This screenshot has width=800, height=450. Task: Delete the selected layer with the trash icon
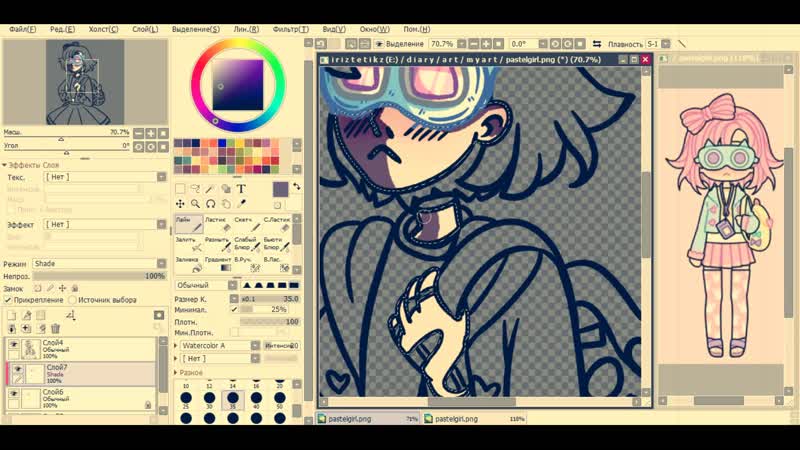[56, 329]
